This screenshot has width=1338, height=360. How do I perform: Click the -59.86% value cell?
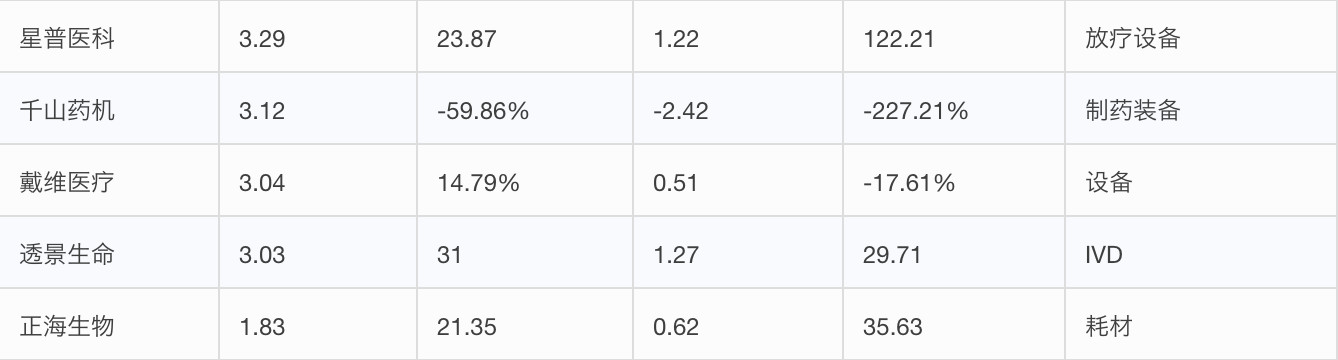[x=524, y=109]
